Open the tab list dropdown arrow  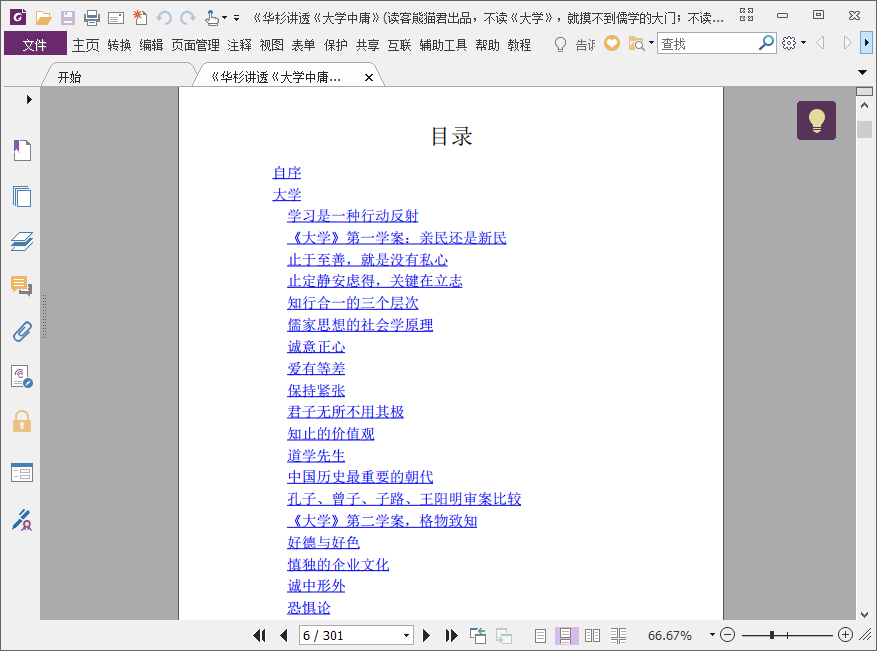[862, 72]
